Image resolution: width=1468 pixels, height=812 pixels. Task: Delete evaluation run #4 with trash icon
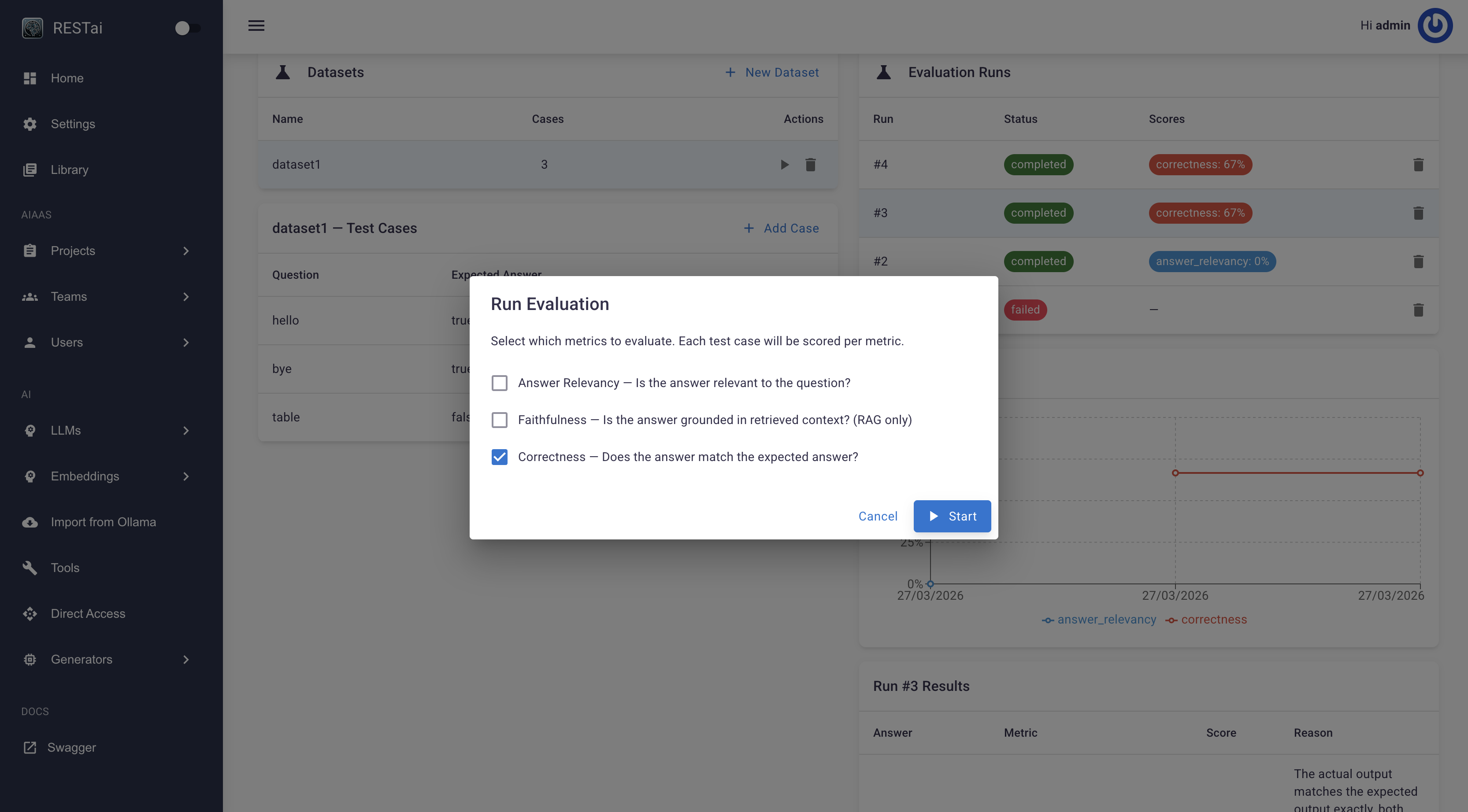[x=1419, y=165]
